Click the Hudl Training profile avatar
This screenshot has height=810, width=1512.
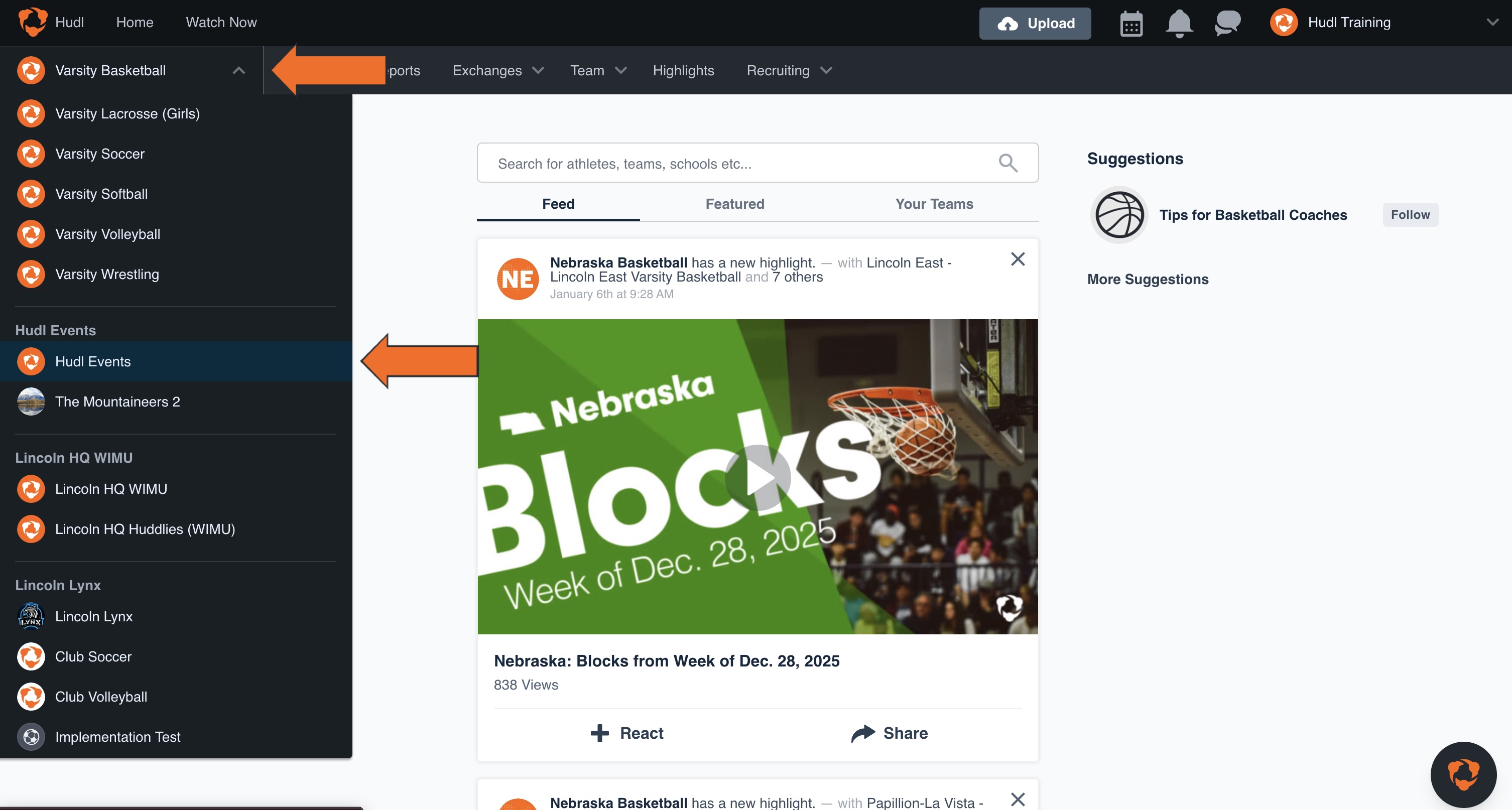tap(1284, 22)
